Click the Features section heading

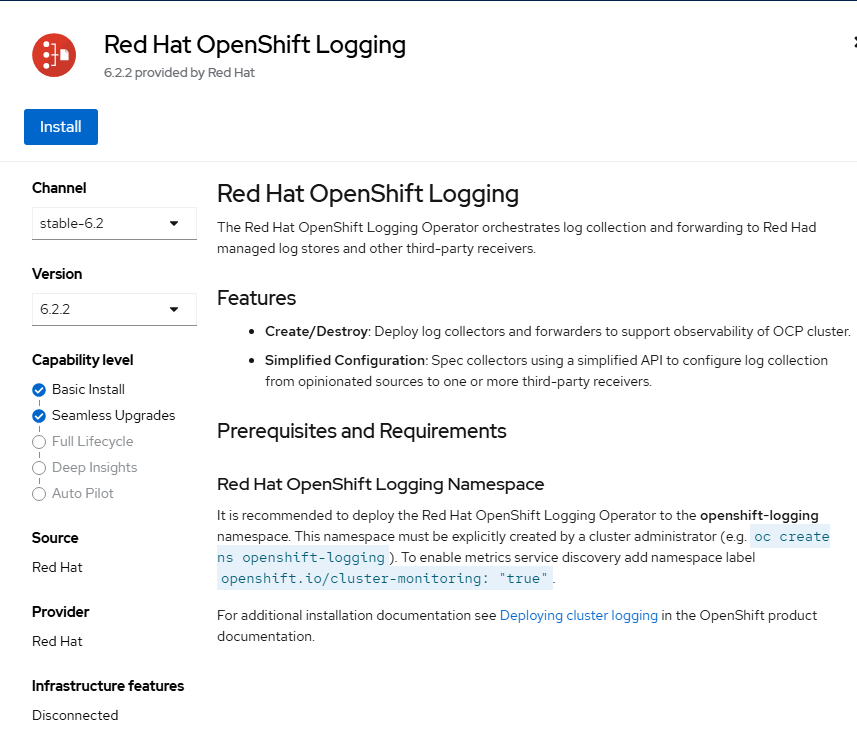tap(256, 298)
